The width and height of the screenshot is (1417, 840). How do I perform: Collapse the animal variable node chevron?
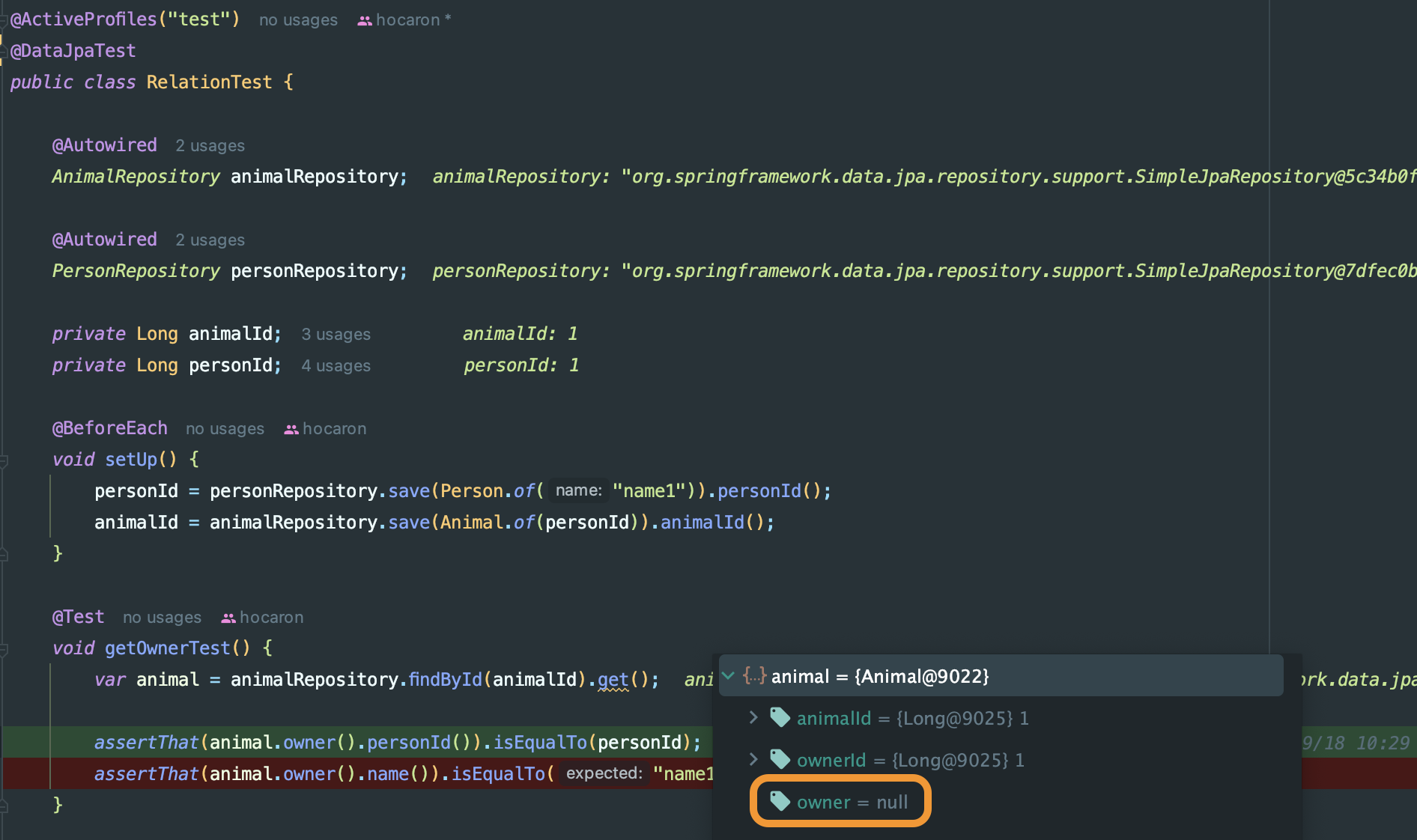click(x=728, y=676)
